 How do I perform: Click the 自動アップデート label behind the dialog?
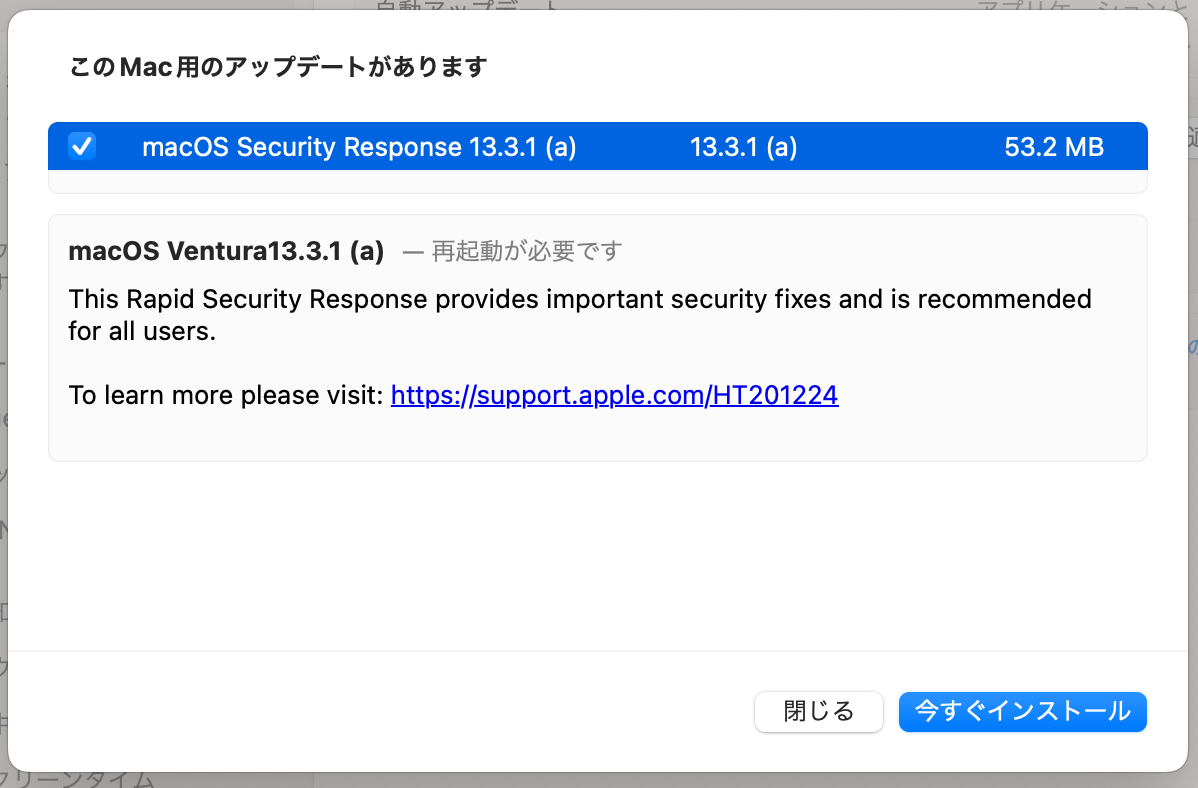tap(468, 5)
